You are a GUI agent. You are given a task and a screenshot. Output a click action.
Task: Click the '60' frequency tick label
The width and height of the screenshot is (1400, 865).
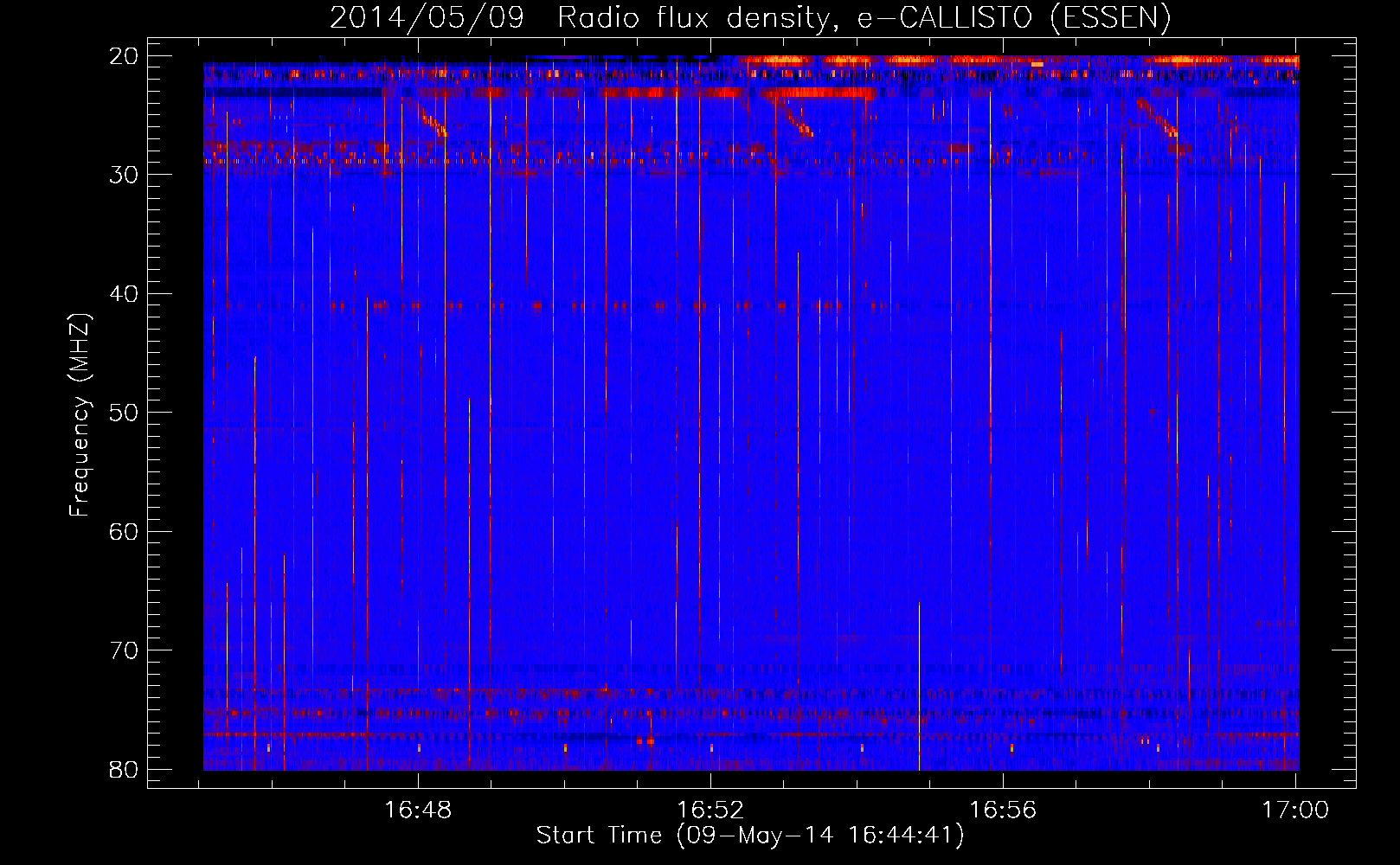coord(125,531)
